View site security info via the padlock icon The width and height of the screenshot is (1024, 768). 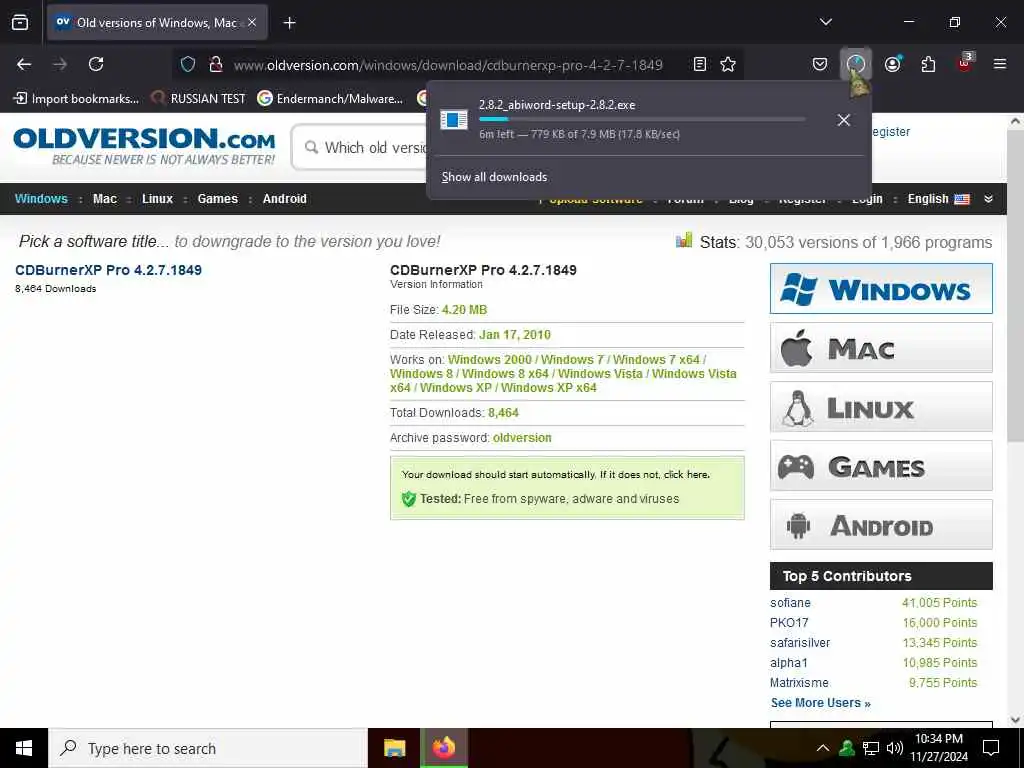216,64
